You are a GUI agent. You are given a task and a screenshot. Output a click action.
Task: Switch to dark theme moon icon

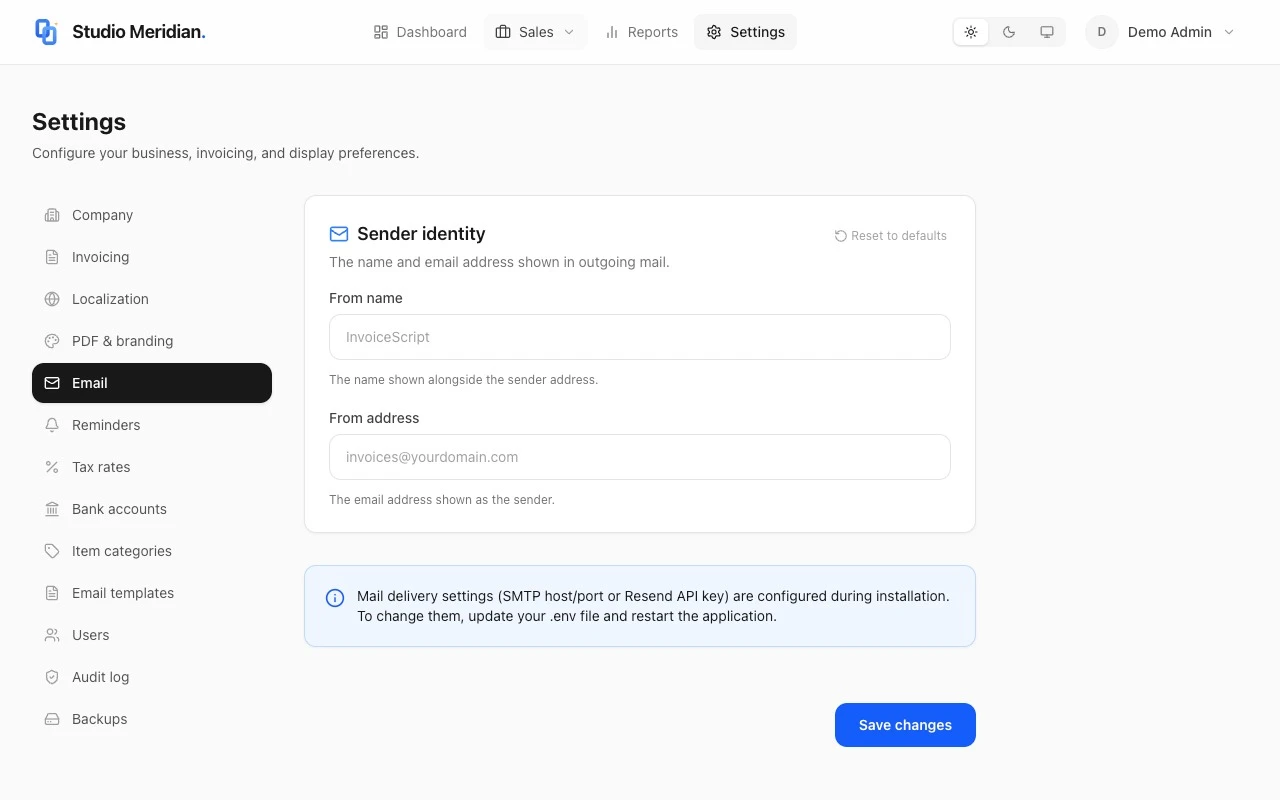(1009, 32)
